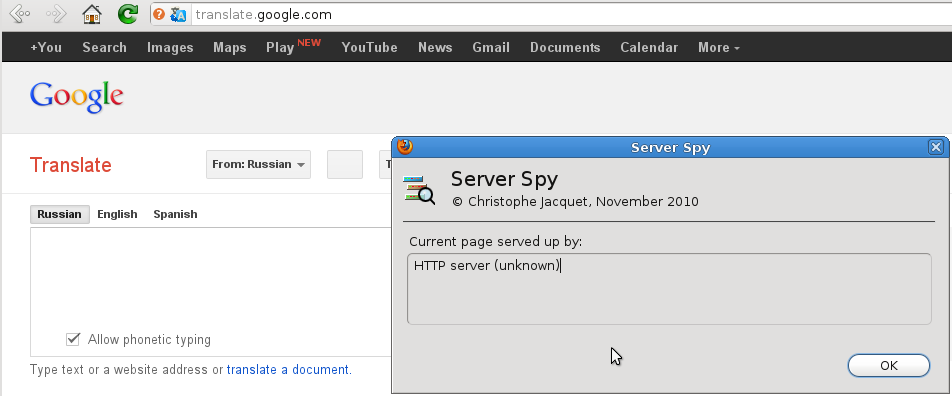Click the Firefox icon in Server Spy title bar

pyautogui.click(x=405, y=147)
